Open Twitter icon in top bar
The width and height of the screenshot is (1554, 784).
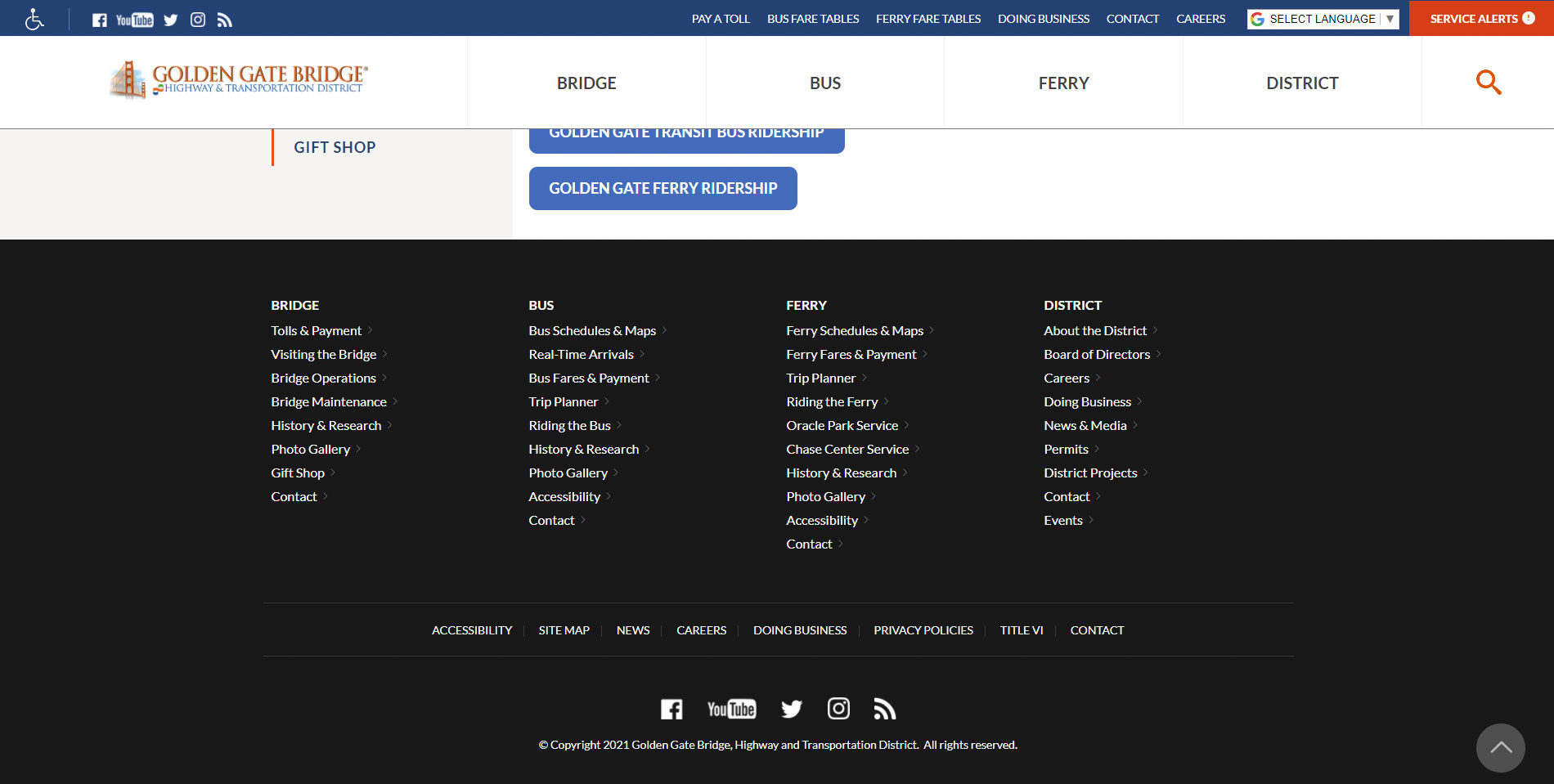(x=170, y=20)
